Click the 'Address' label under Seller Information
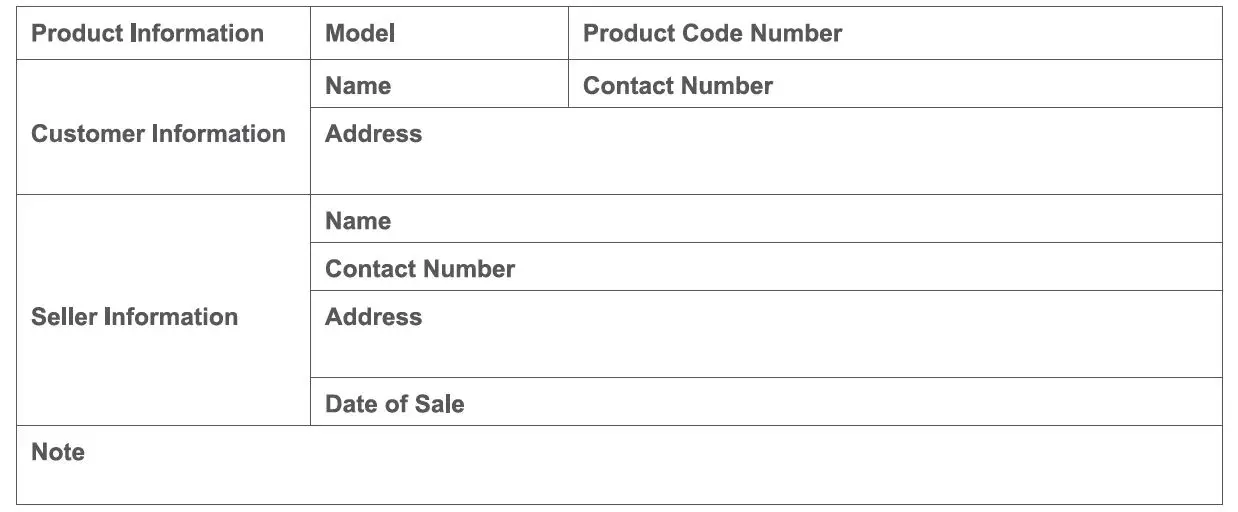The height and width of the screenshot is (512, 1238). point(373,317)
